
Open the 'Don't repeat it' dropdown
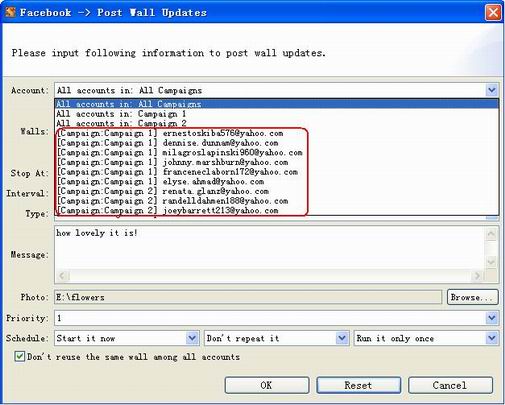(x=342, y=338)
